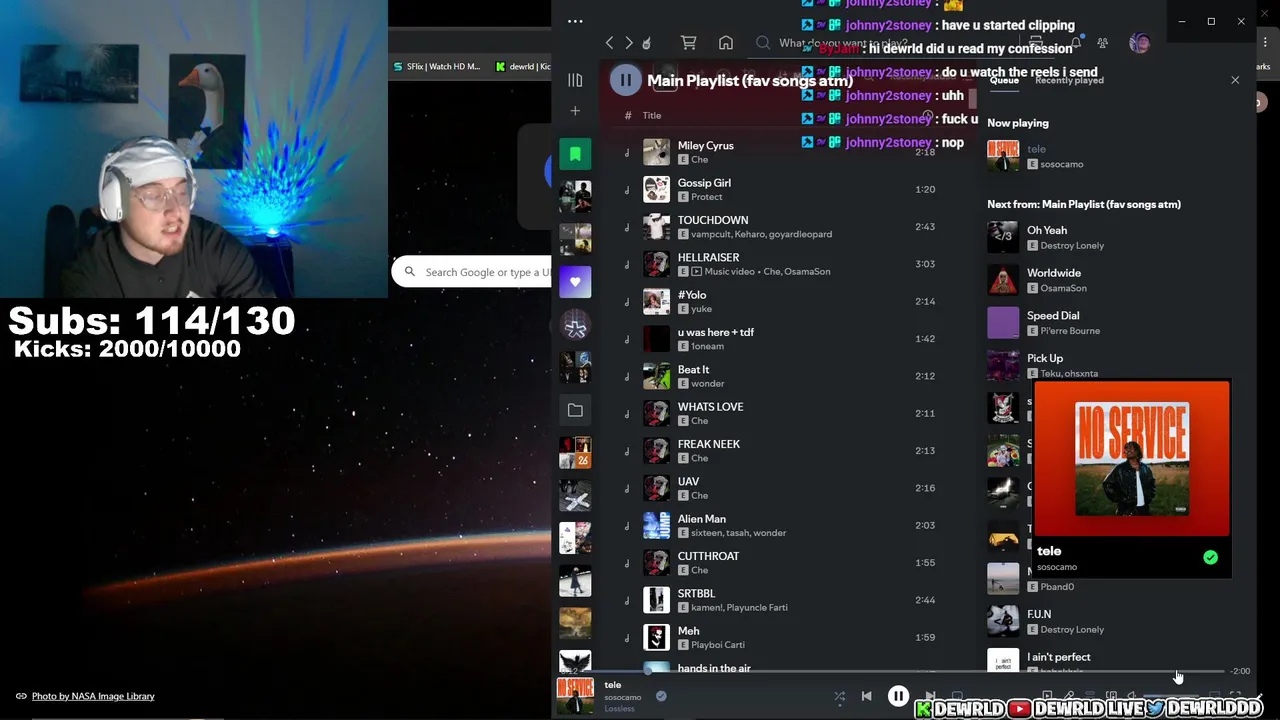Toggle the green saved checkmark in tele popup
This screenshot has height=720, width=1280.
coord(1210,557)
